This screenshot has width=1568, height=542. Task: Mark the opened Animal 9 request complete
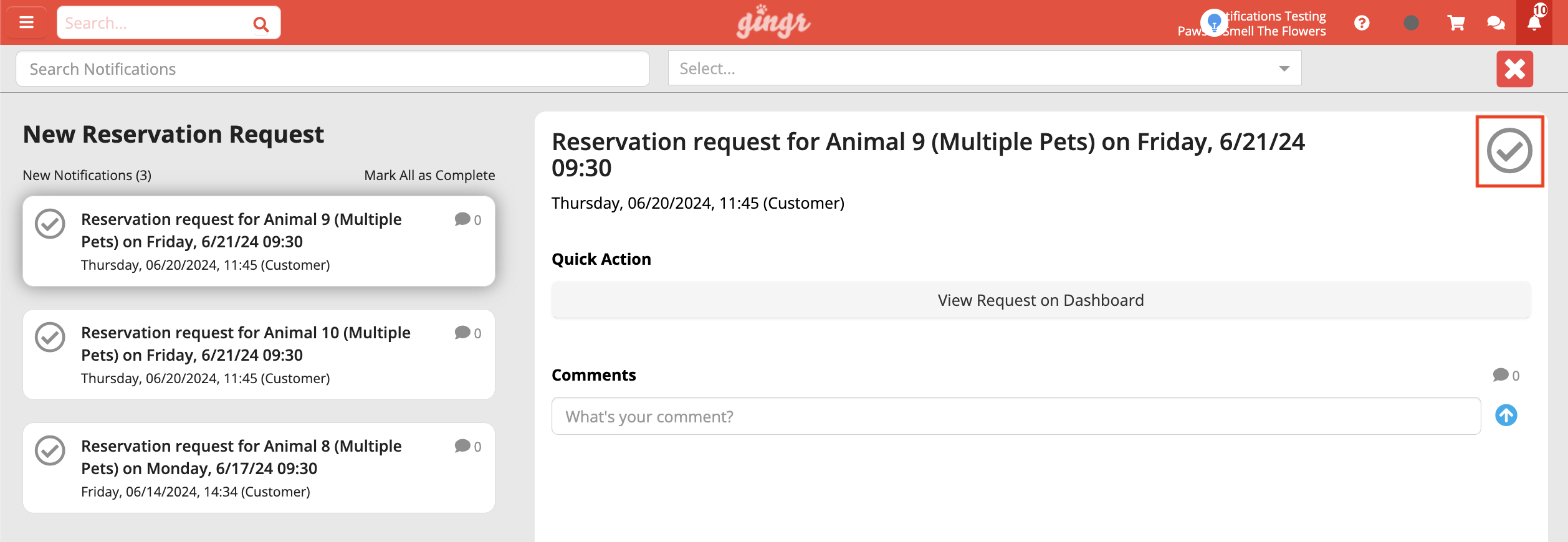[1509, 151]
